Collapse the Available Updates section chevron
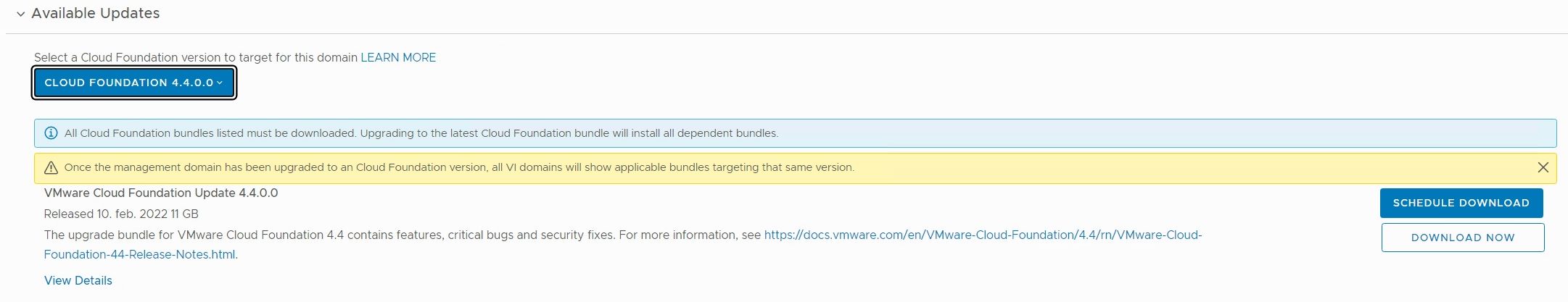The height and width of the screenshot is (302, 1568). [x=21, y=14]
